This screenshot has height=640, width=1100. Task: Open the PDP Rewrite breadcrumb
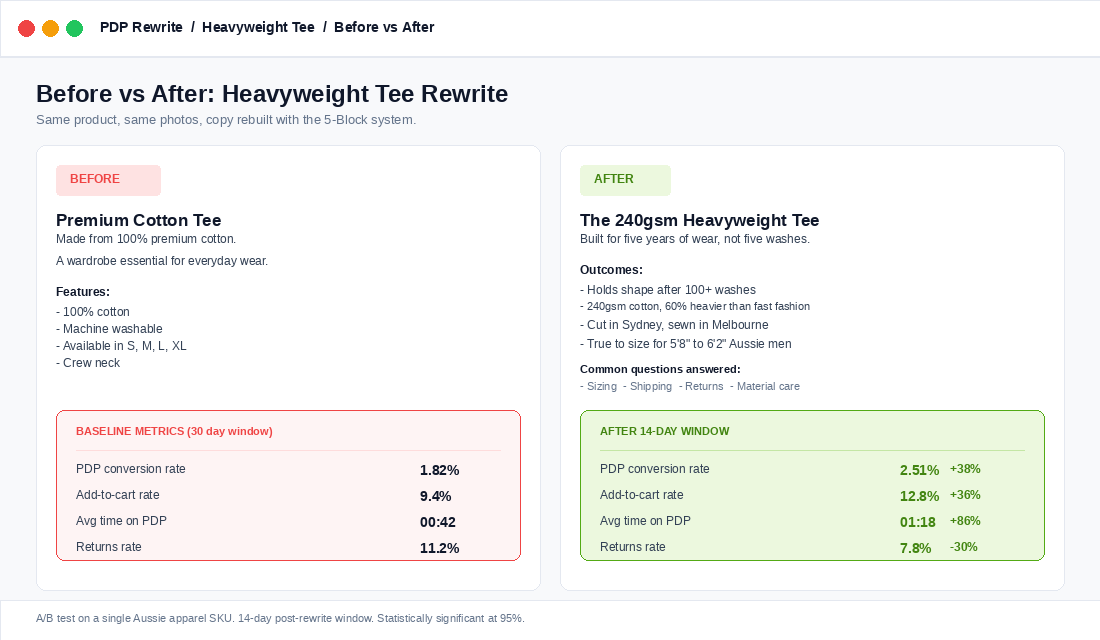coord(141,27)
